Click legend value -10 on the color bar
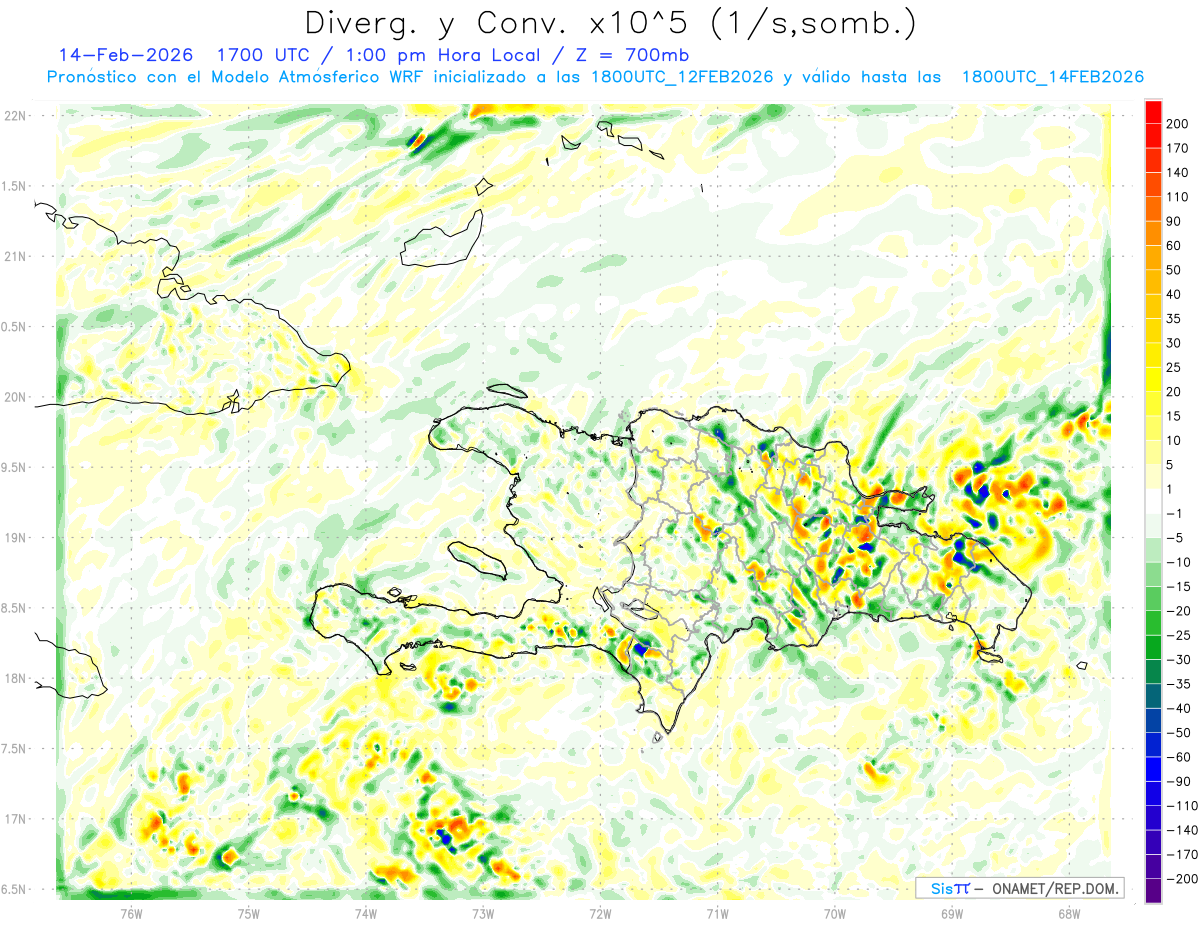This screenshot has height=927, width=1200. [x=1177, y=562]
